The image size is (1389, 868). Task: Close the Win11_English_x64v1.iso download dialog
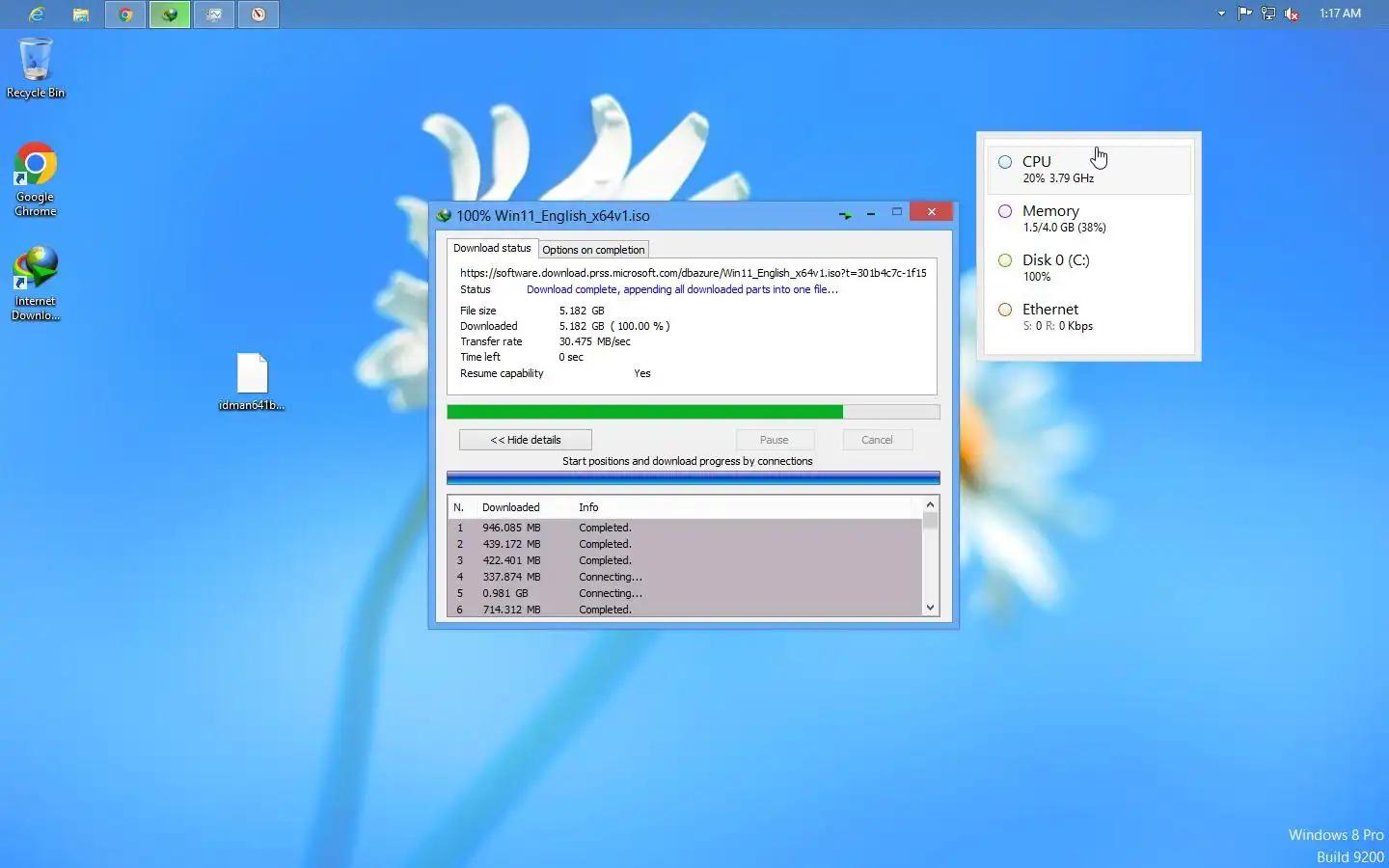932,212
